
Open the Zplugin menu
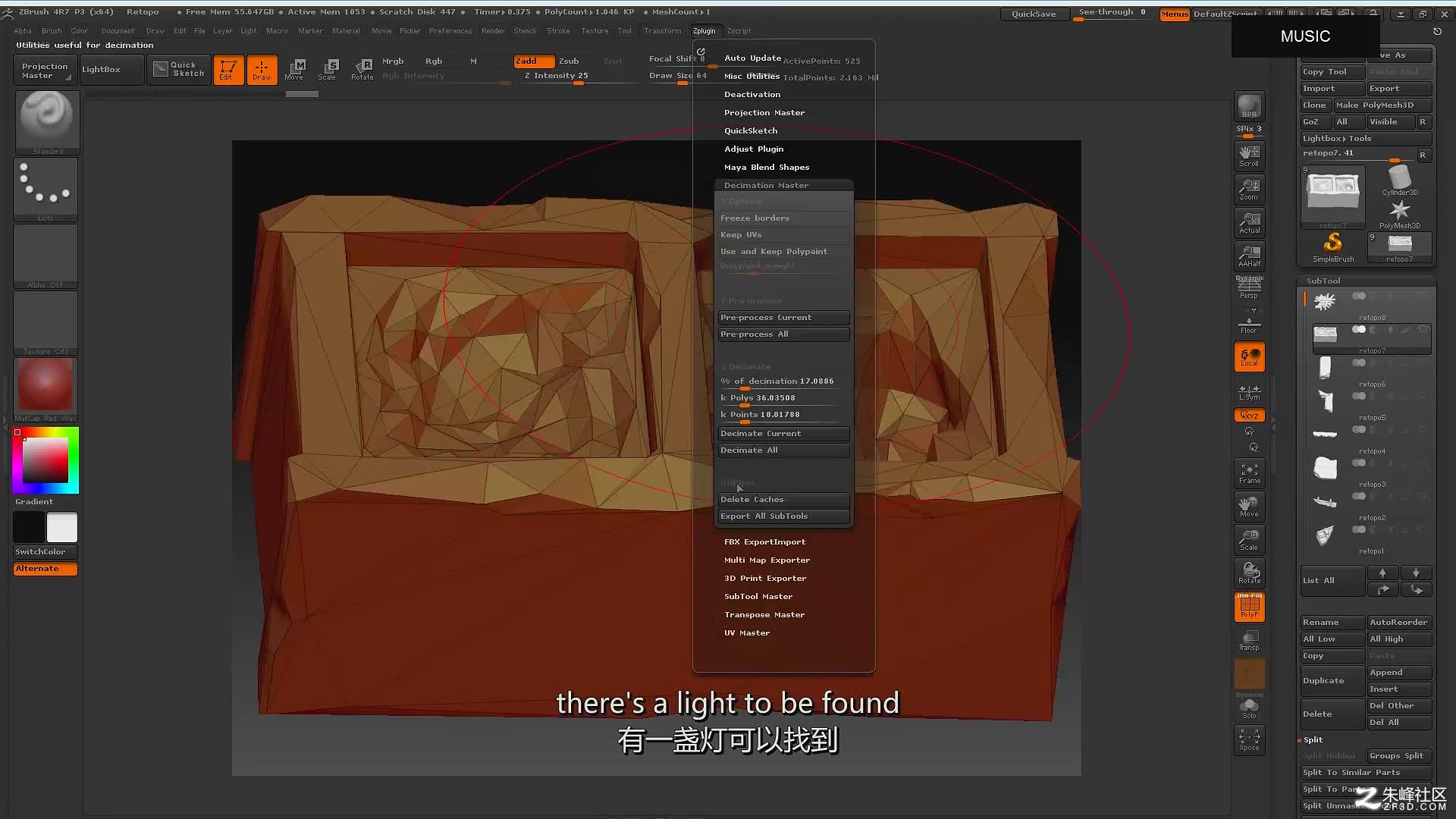point(704,31)
